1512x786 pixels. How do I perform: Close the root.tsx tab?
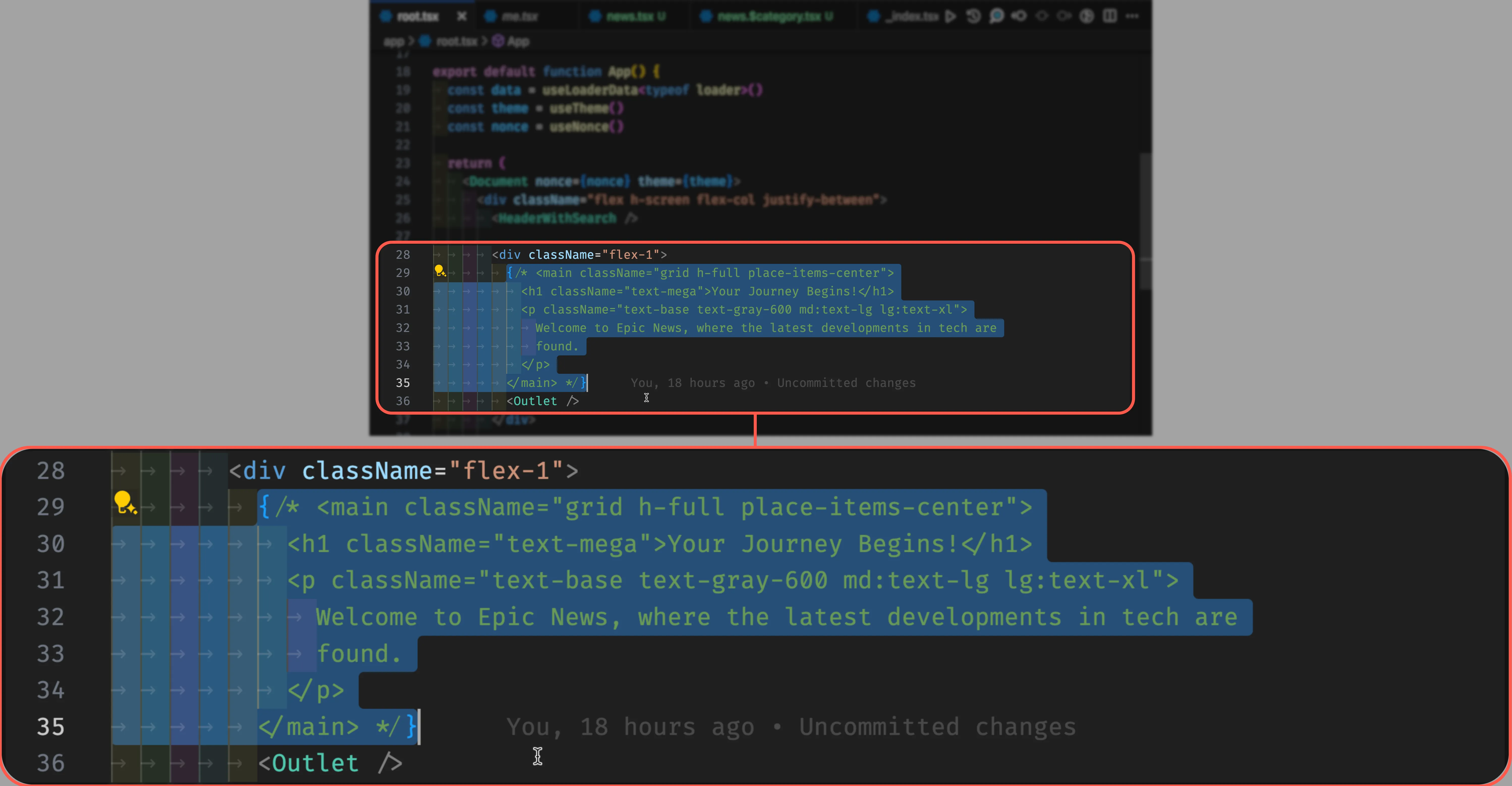(x=462, y=16)
